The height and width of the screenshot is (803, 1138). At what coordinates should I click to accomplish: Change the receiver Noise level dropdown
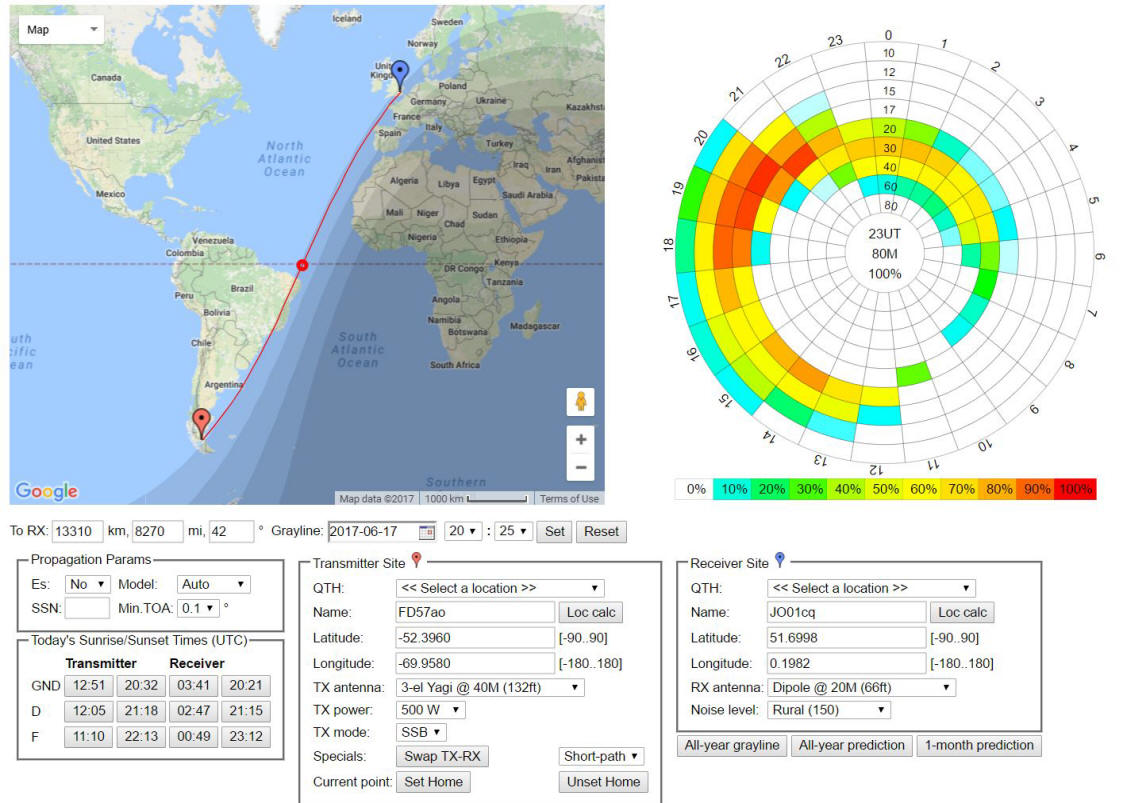(x=828, y=710)
